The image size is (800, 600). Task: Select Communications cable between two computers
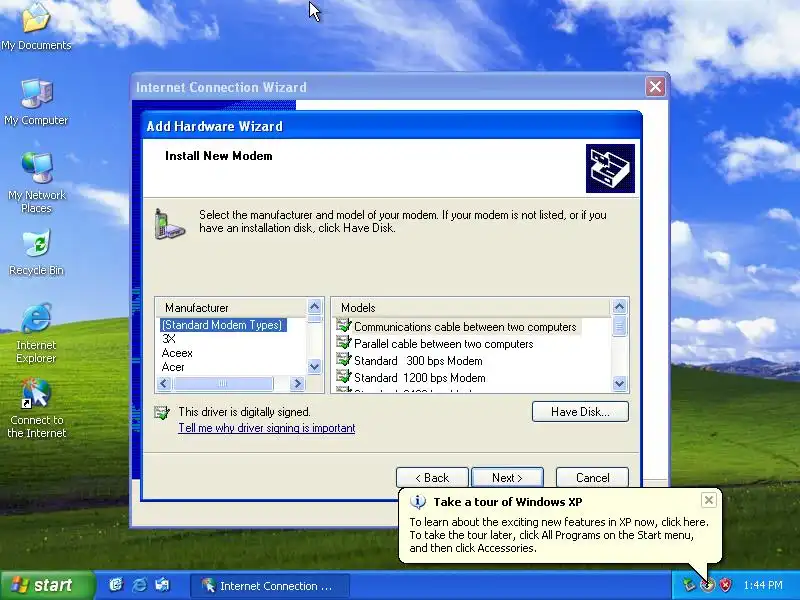pos(465,327)
